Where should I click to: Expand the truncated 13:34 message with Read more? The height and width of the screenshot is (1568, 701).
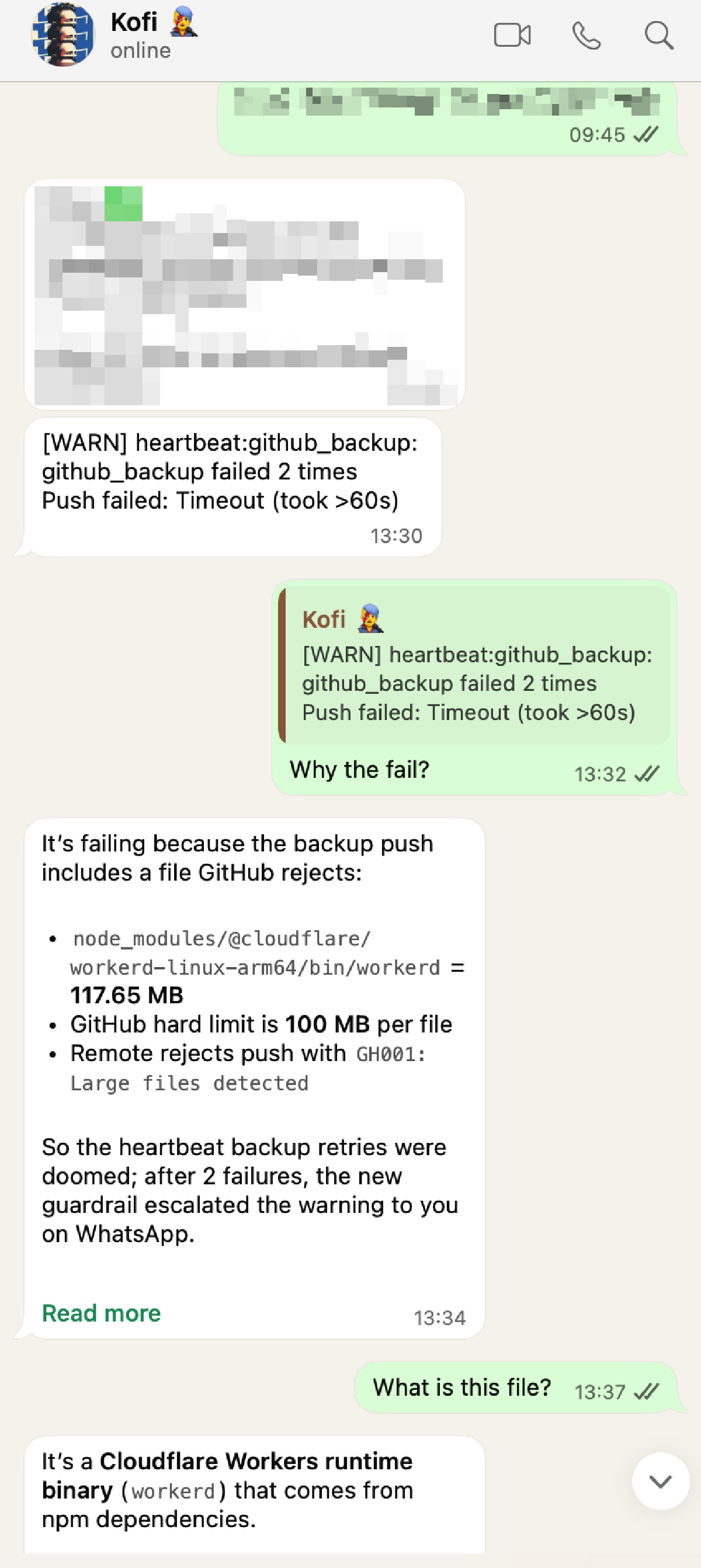pos(101,1312)
